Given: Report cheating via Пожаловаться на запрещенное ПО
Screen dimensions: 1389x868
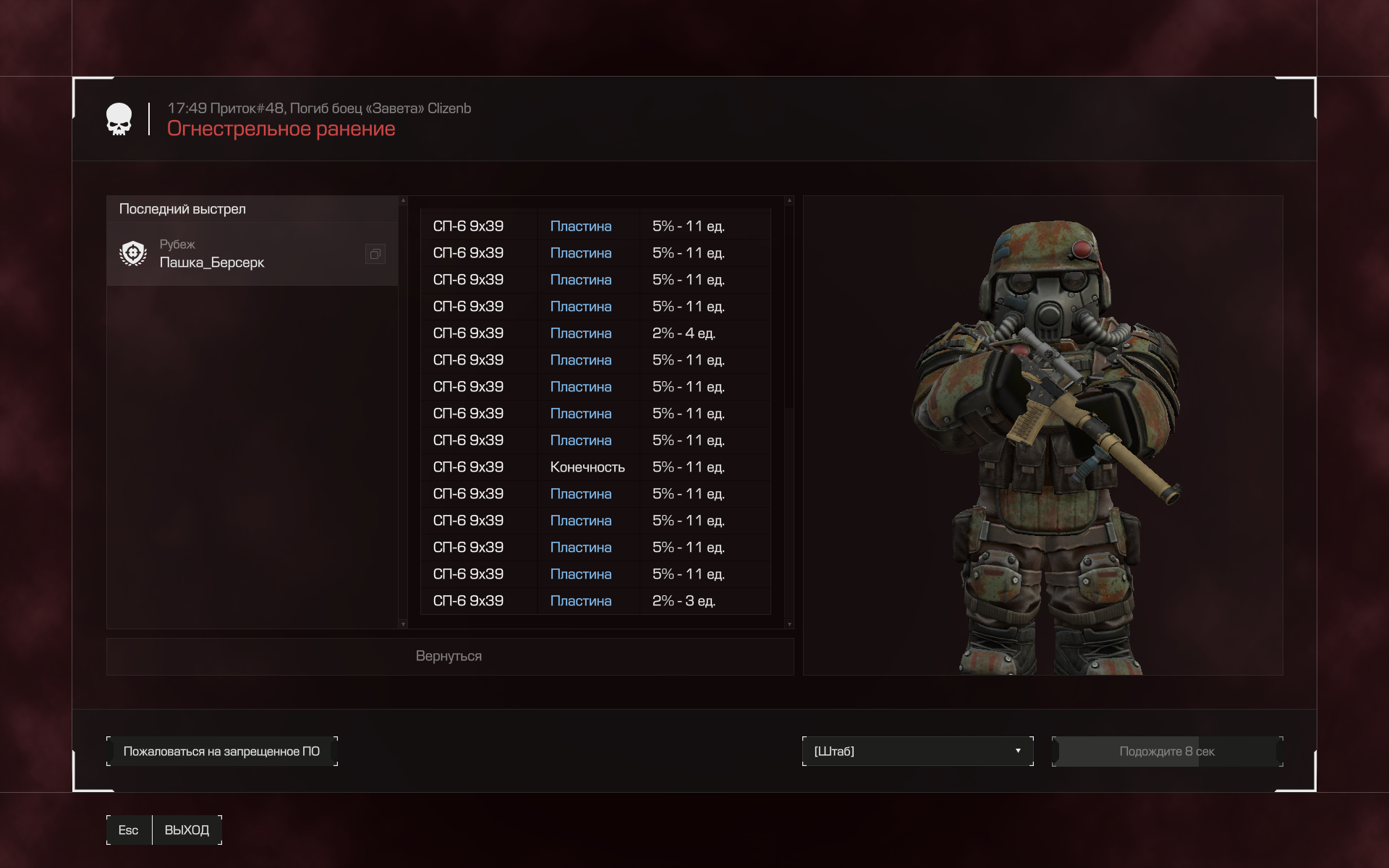Looking at the screenshot, I should point(221,751).
